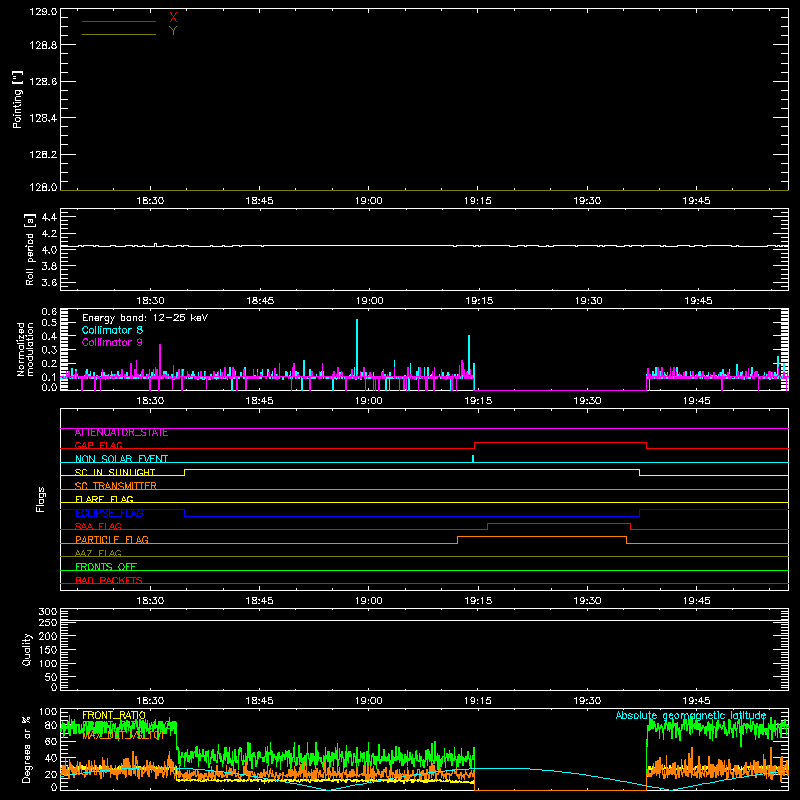Click 19:00 label under the Quality panel
This screenshot has height=800, width=800.
(368, 701)
